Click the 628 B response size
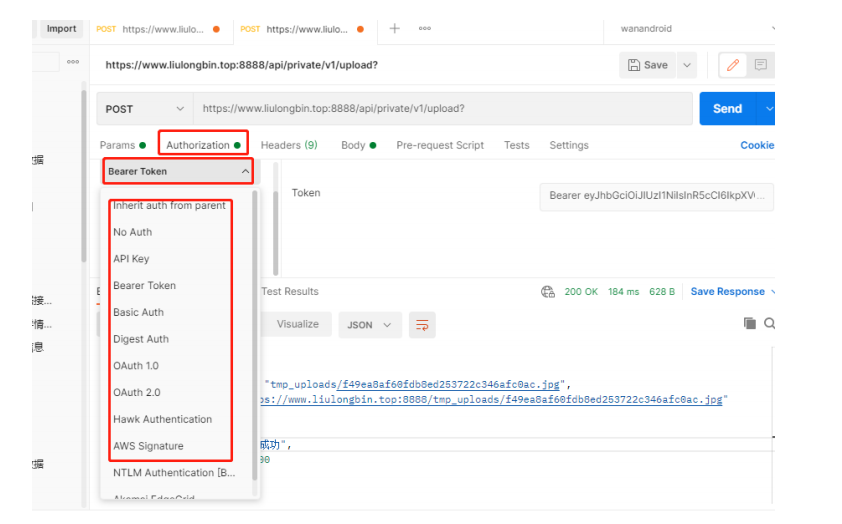 click(x=662, y=292)
